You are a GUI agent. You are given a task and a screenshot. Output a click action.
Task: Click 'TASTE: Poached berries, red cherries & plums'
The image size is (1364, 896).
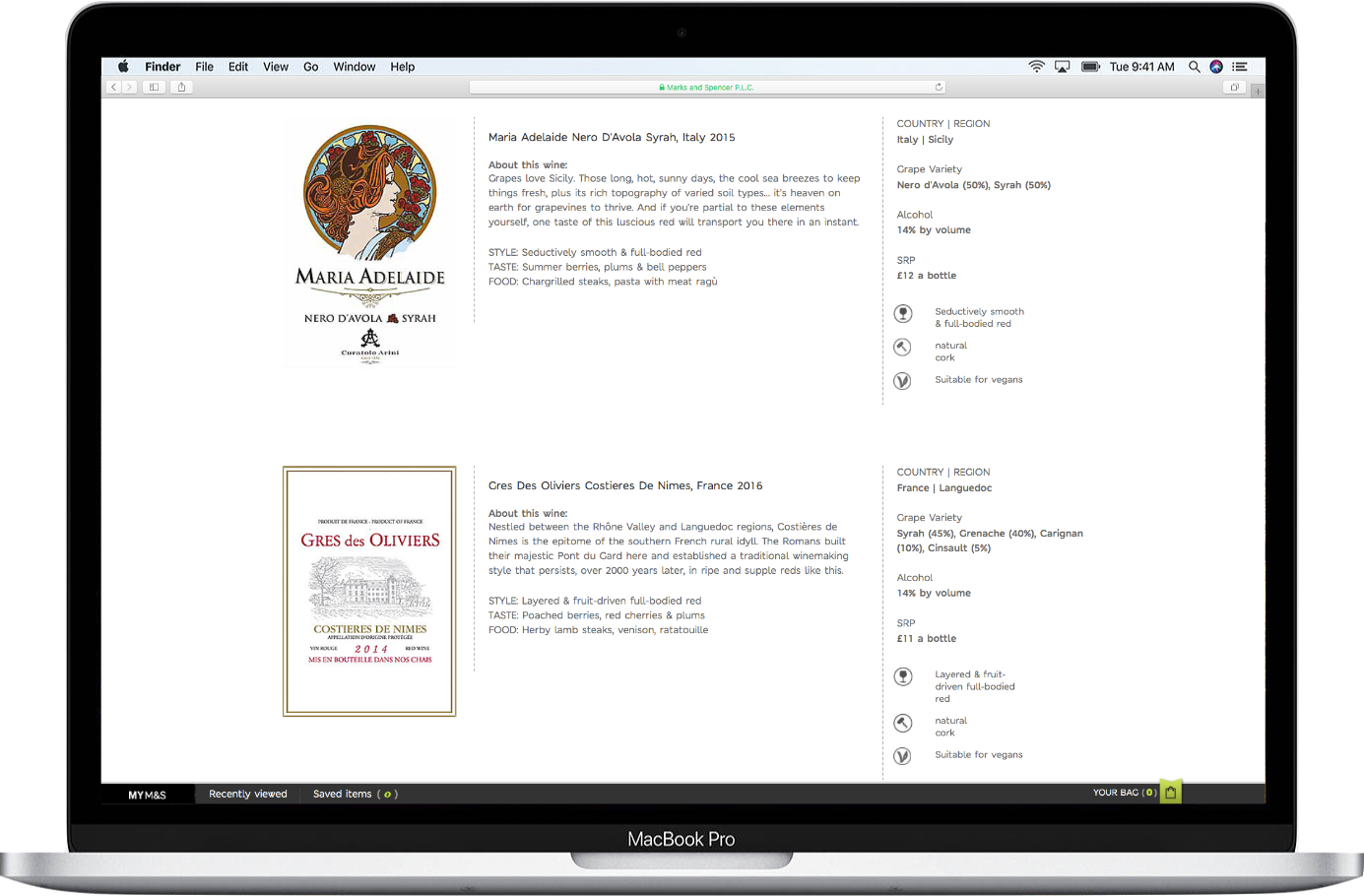(597, 616)
